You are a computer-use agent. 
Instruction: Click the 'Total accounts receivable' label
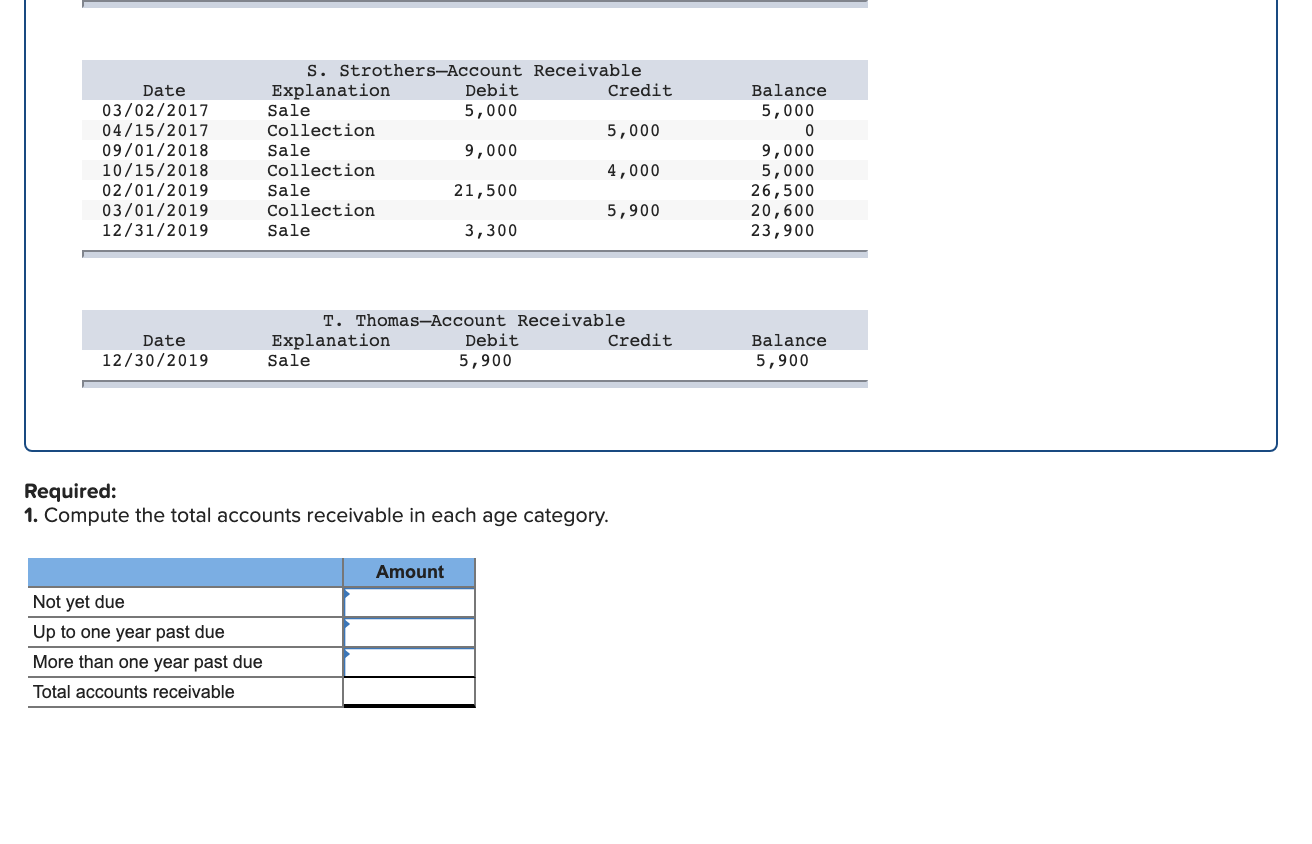pos(134,692)
